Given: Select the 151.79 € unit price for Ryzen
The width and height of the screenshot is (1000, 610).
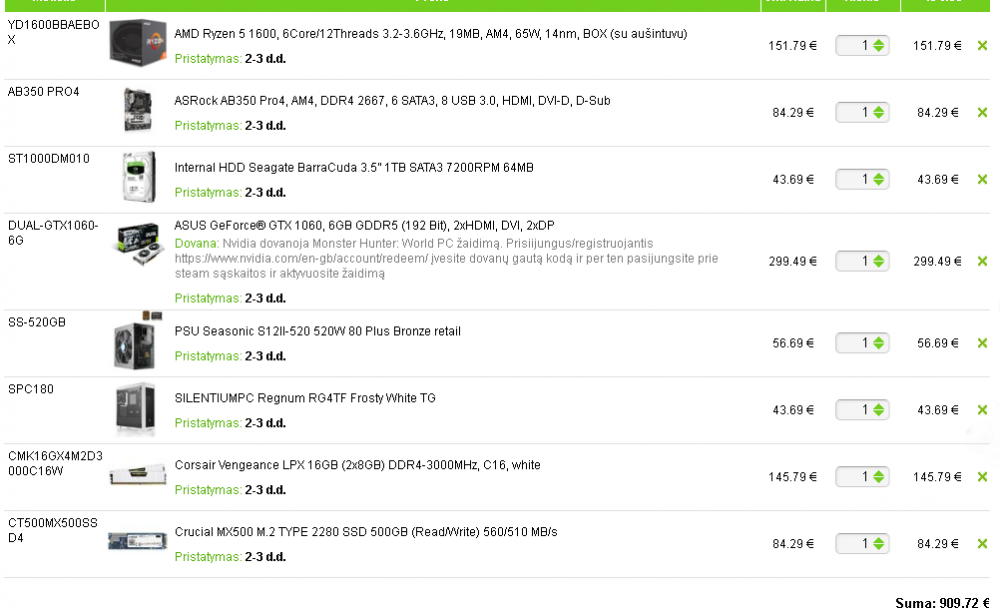Looking at the screenshot, I should (x=792, y=46).
